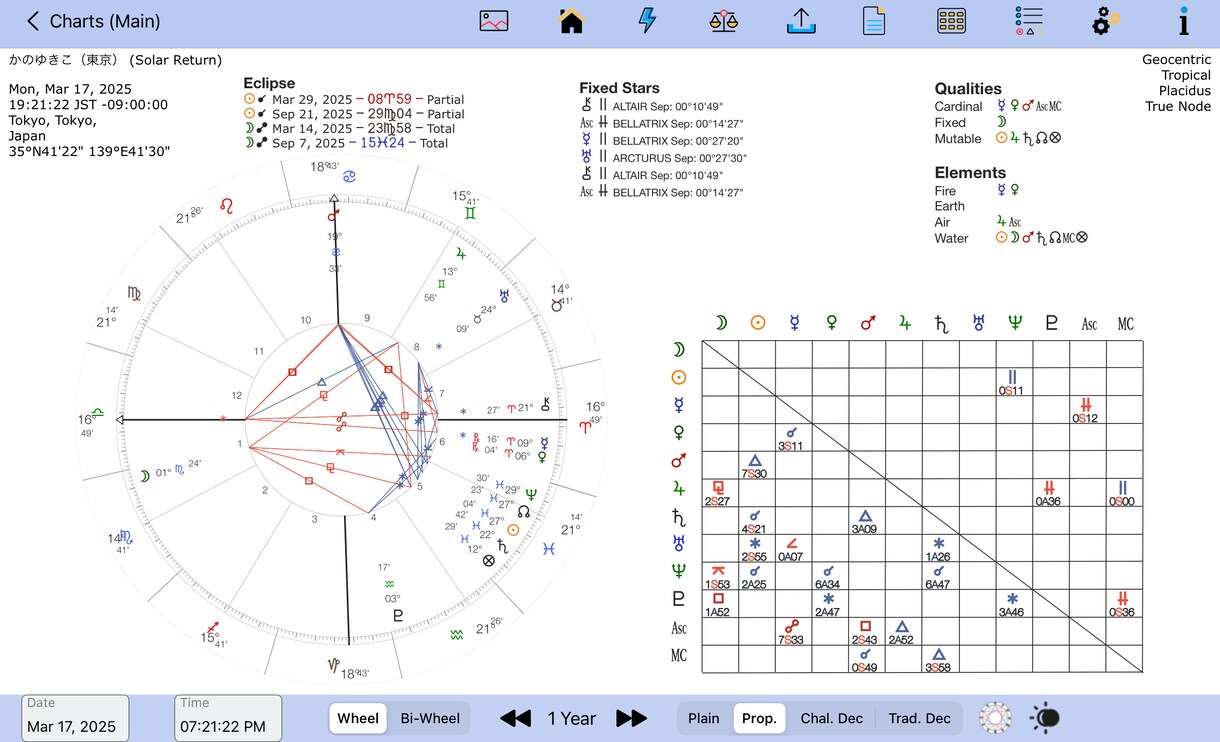This screenshot has height=742, width=1220.
Task: Step forward one year
Action: pyautogui.click(x=632, y=718)
